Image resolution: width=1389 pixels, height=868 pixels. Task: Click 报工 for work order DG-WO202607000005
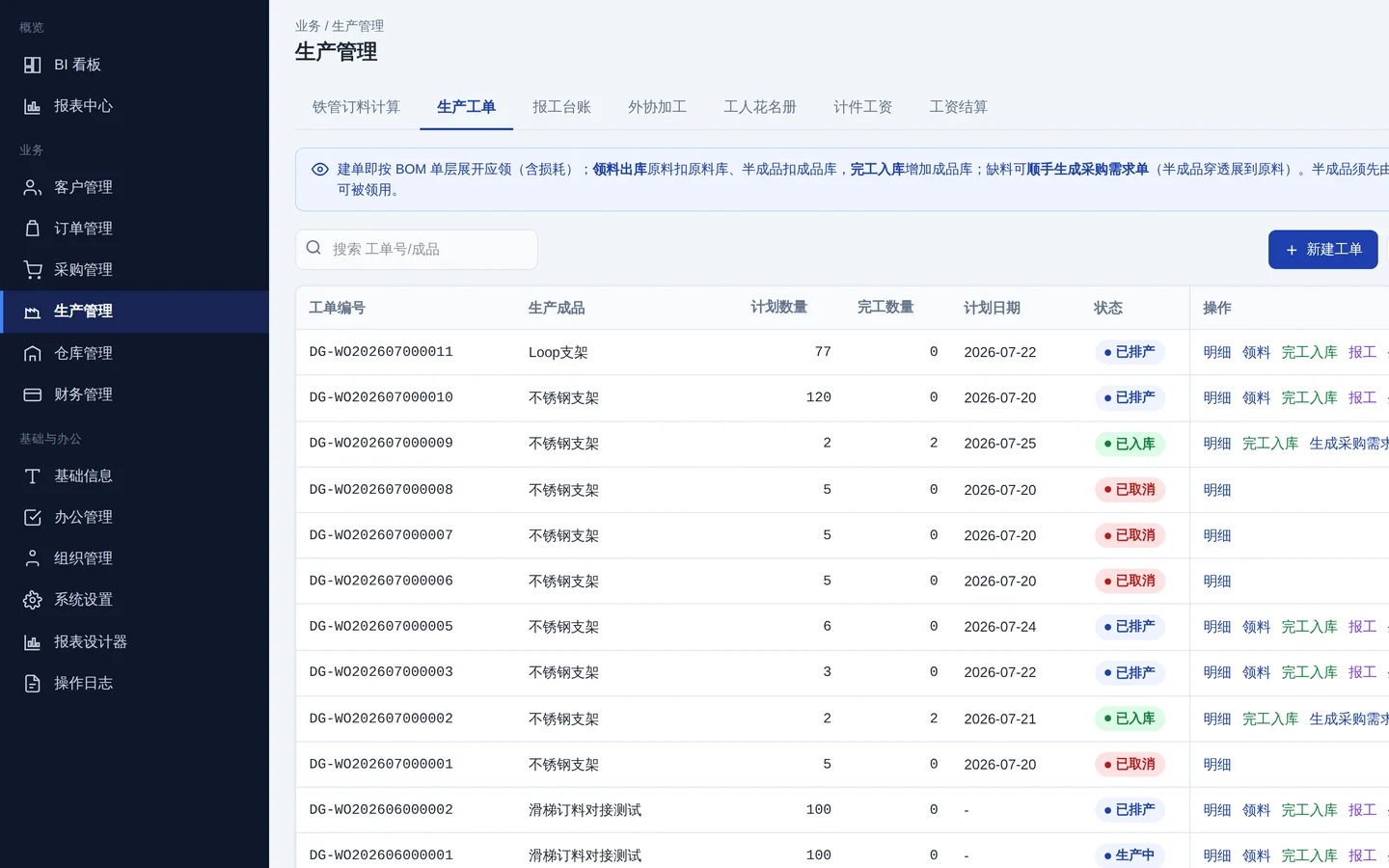click(x=1362, y=627)
